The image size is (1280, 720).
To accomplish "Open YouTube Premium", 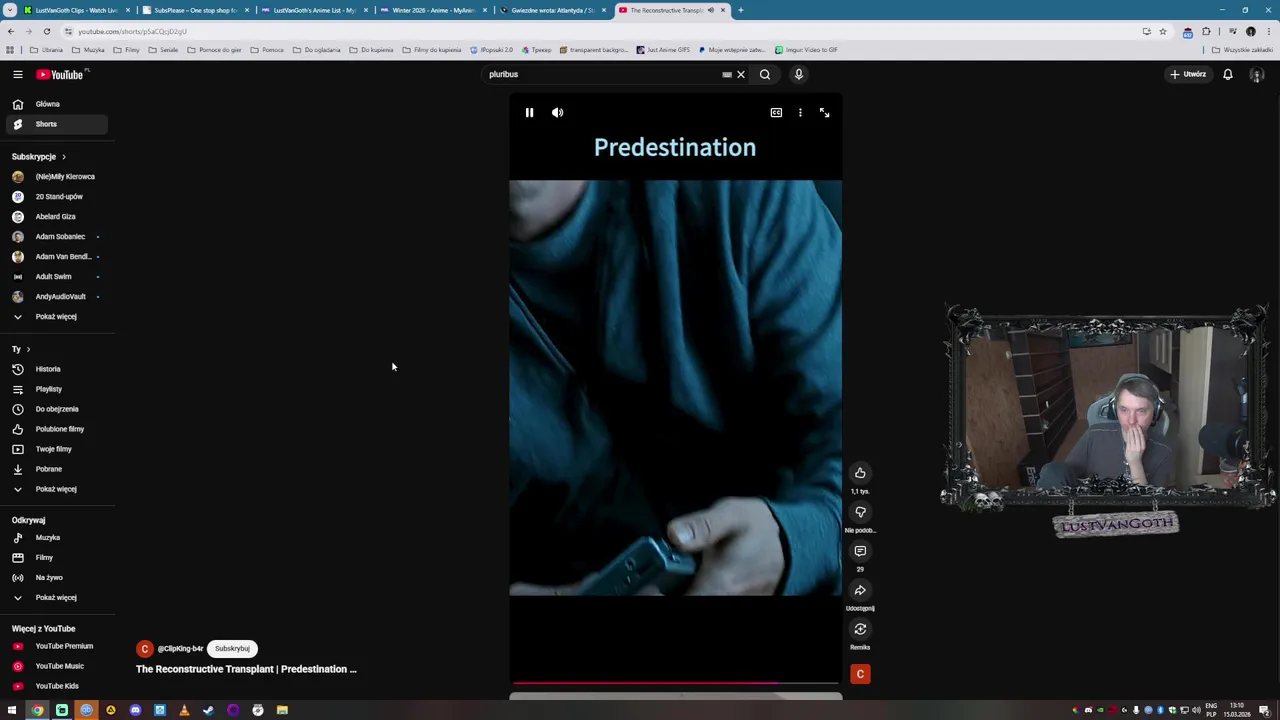I will coord(56,646).
